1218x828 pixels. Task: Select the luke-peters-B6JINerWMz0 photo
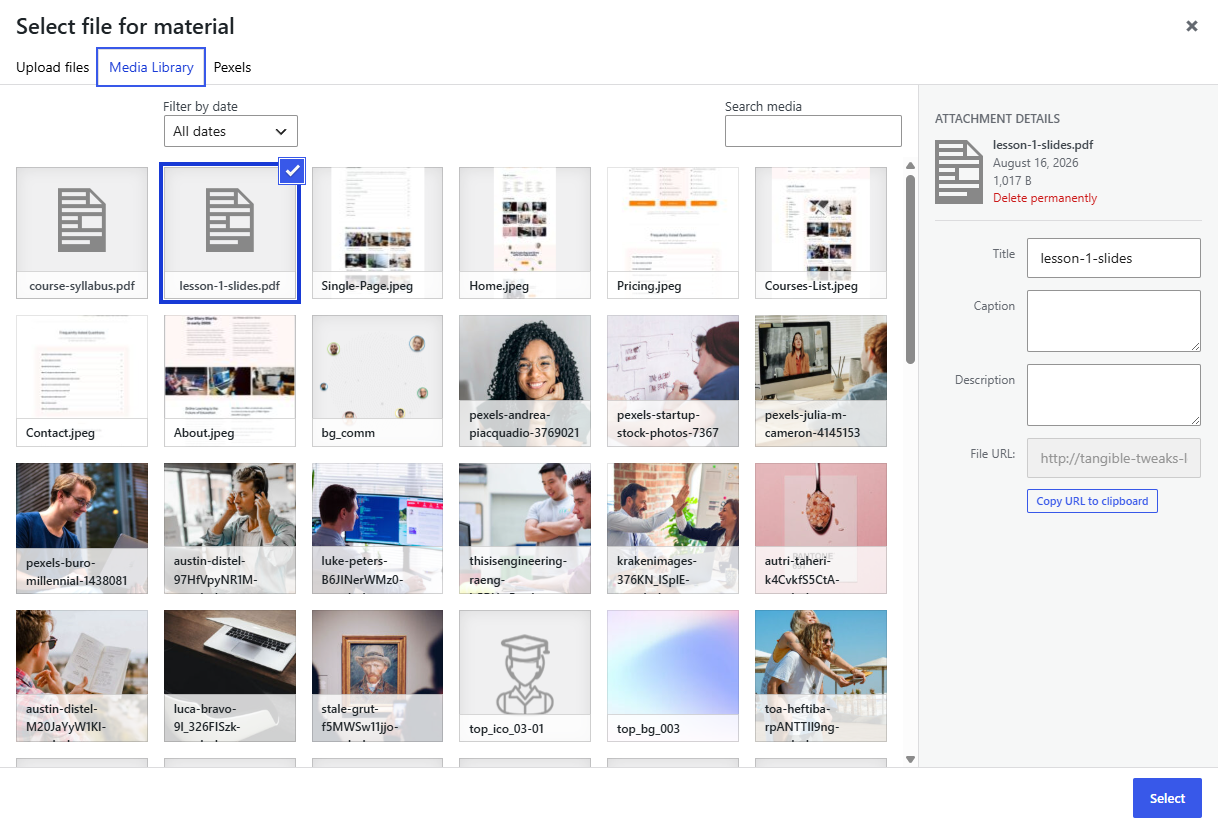[x=378, y=529]
